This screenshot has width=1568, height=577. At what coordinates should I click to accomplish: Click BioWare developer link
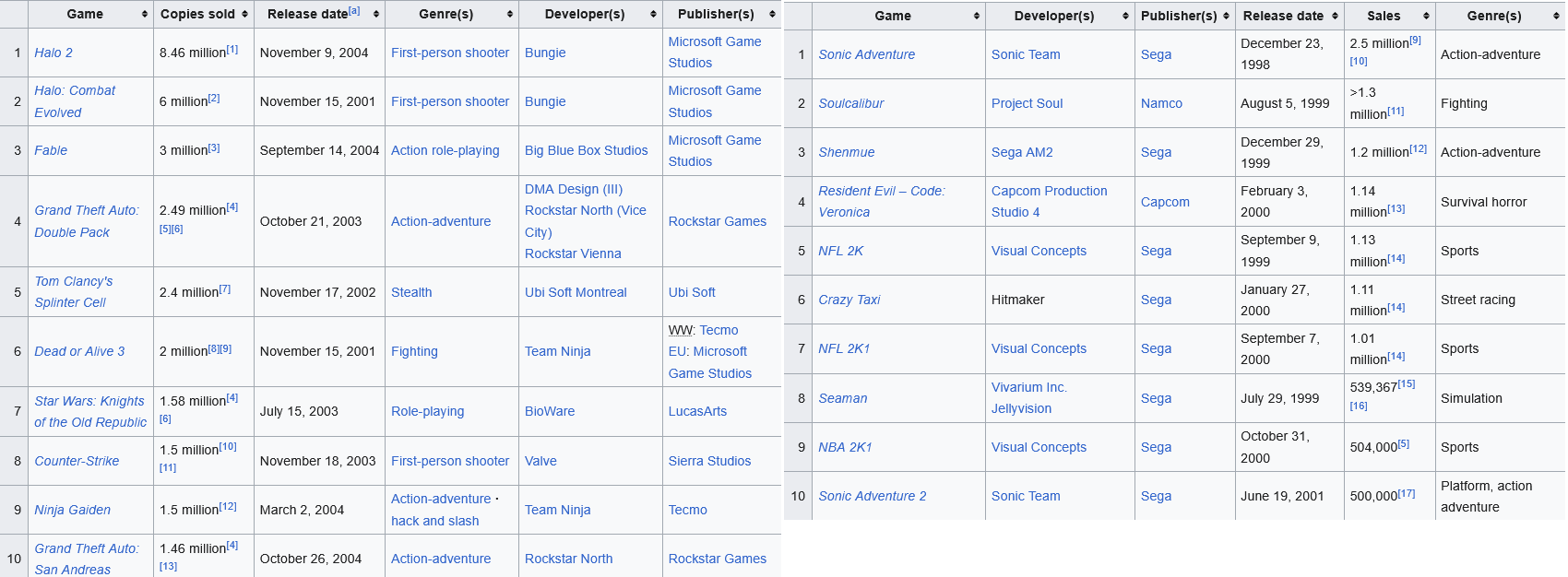(550, 411)
